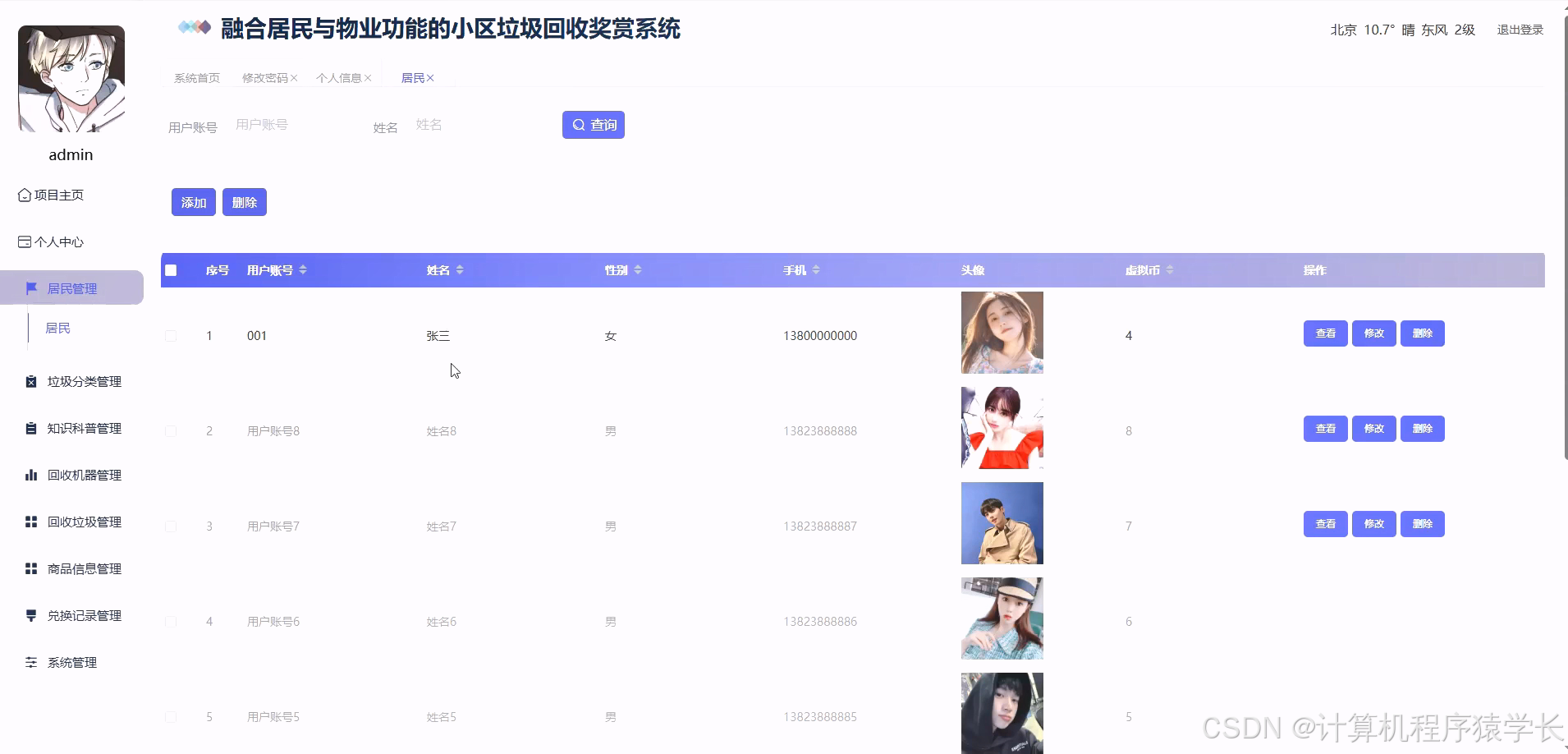This screenshot has height=754, width=1568.
Task: Open 垃圾分类管理 via its sidebar icon
Action: pos(30,381)
